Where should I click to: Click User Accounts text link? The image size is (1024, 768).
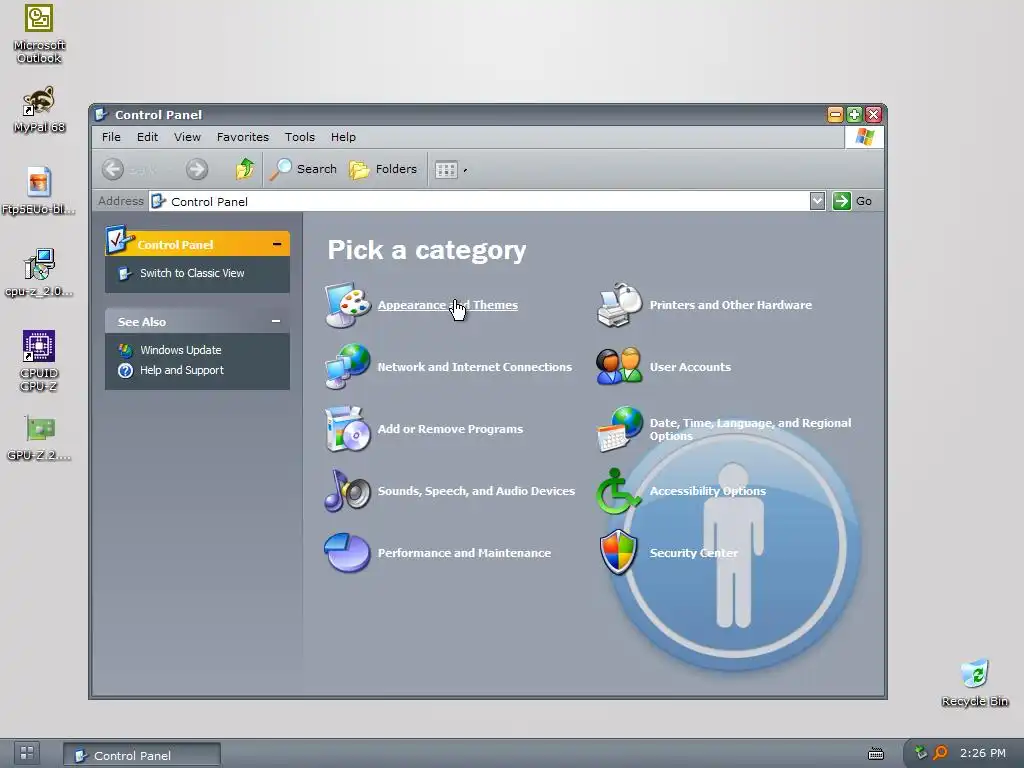pyautogui.click(x=690, y=367)
